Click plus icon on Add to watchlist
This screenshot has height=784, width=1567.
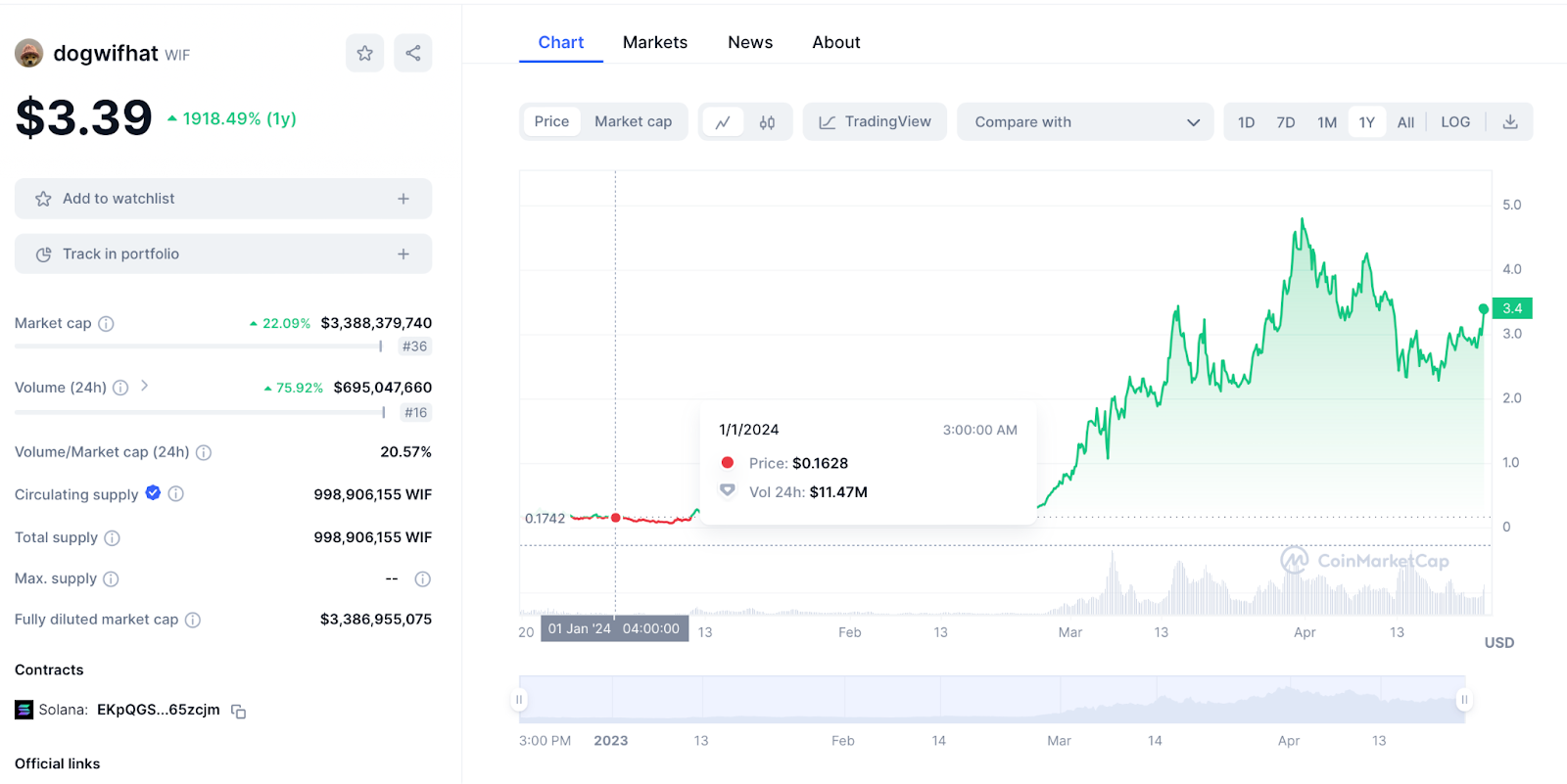pyautogui.click(x=404, y=199)
